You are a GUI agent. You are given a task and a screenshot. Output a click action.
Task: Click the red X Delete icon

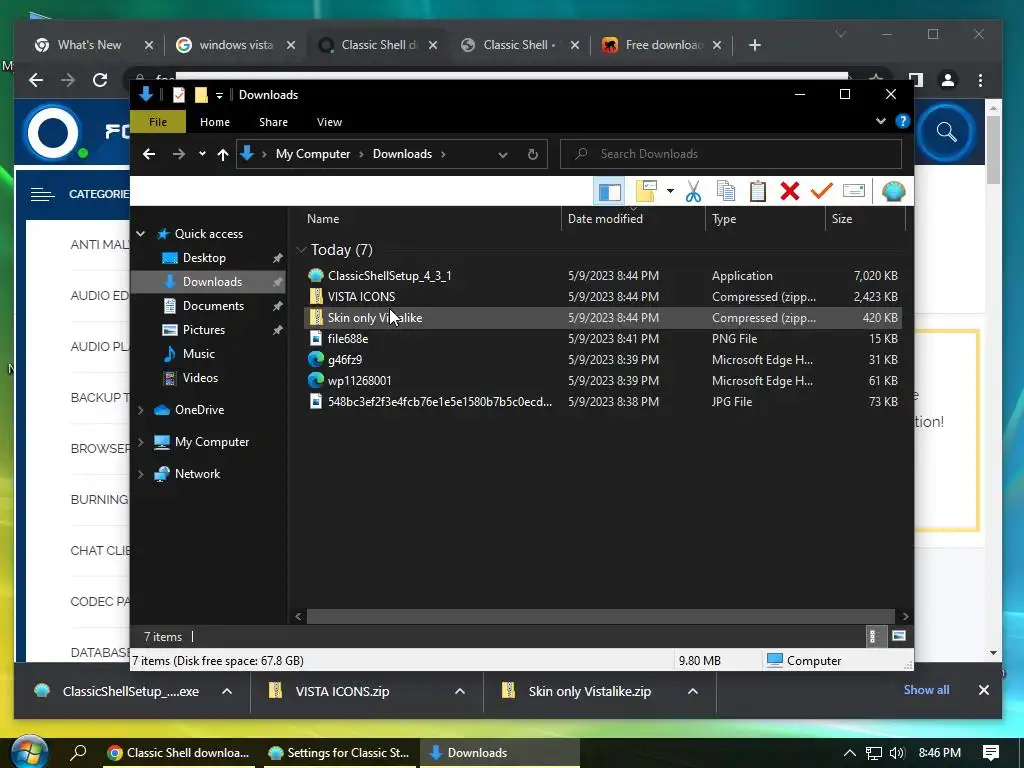(790, 191)
